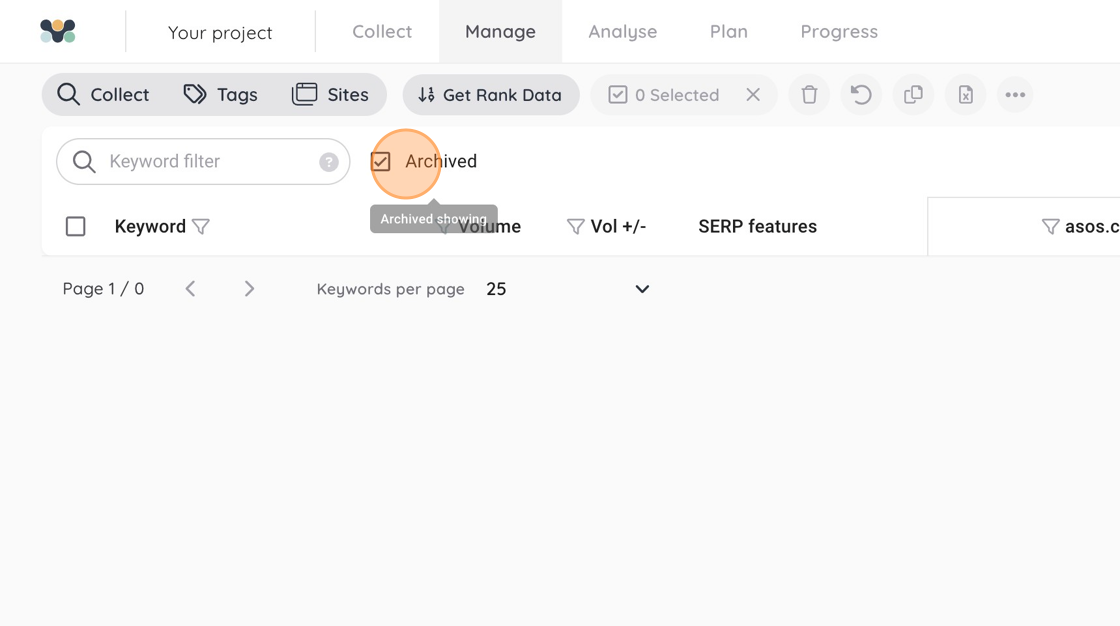
Task: Click the Keyword filter help icon
Action: (329, 162)
